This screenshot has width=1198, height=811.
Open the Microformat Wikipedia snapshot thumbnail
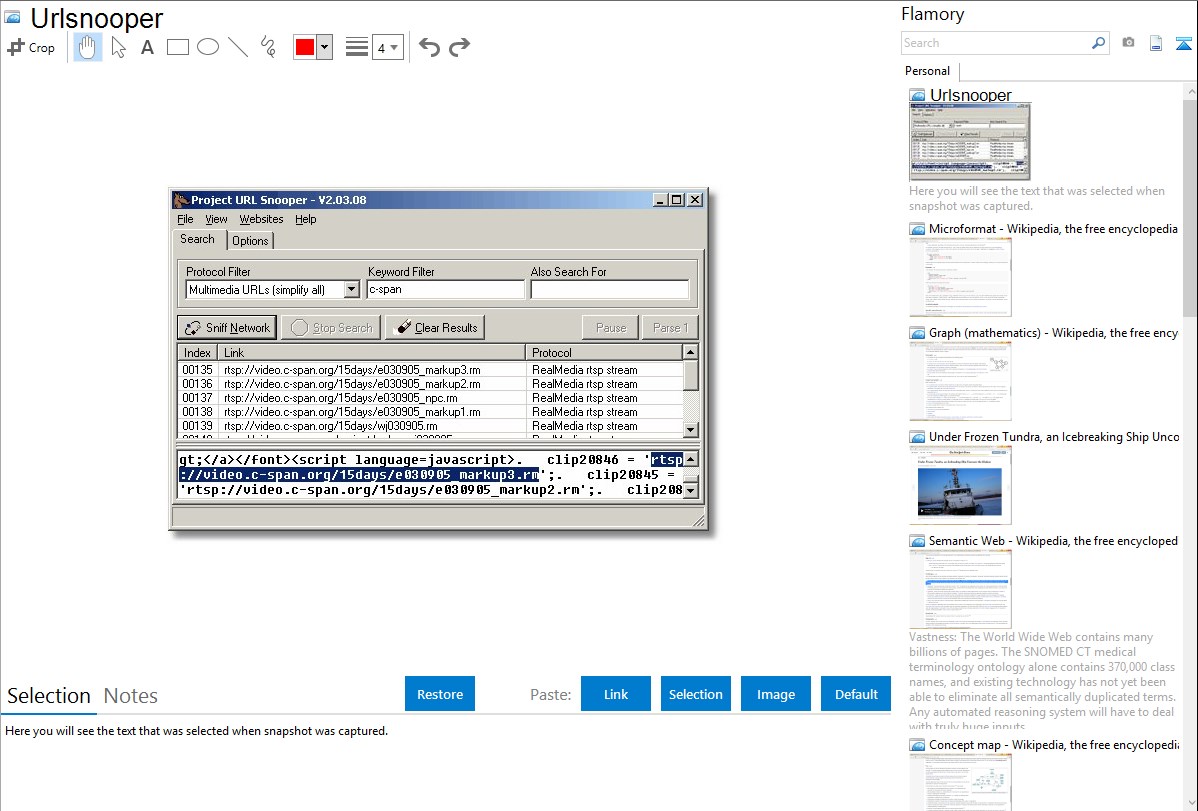(960, 277)
